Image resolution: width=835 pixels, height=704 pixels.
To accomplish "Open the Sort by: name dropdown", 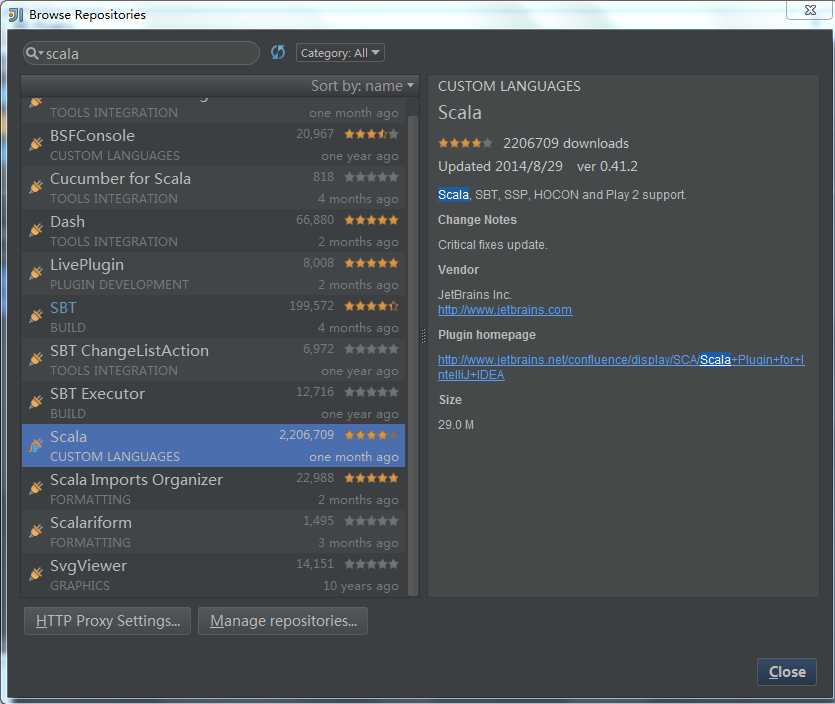I will 362,86.
